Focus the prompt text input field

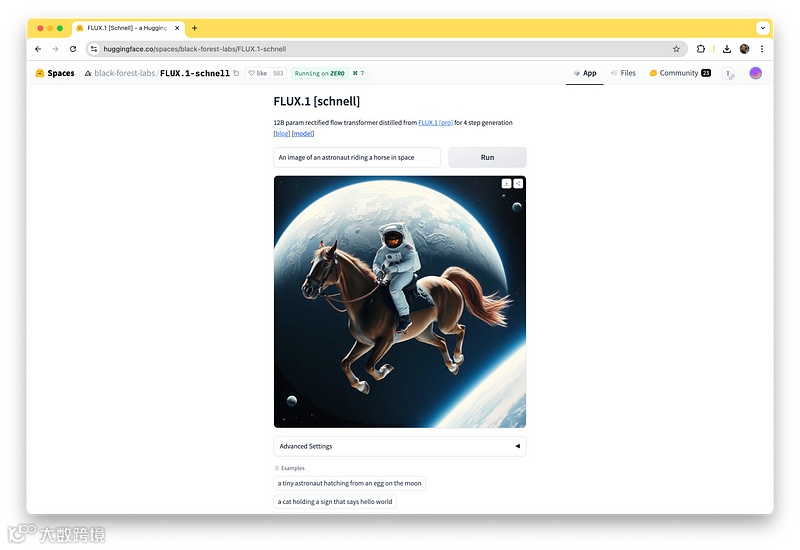[x=357, y=157]
